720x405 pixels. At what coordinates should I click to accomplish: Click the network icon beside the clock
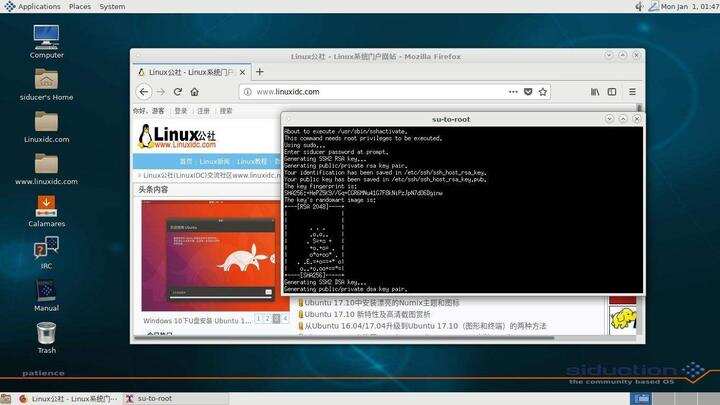(653, 6)
